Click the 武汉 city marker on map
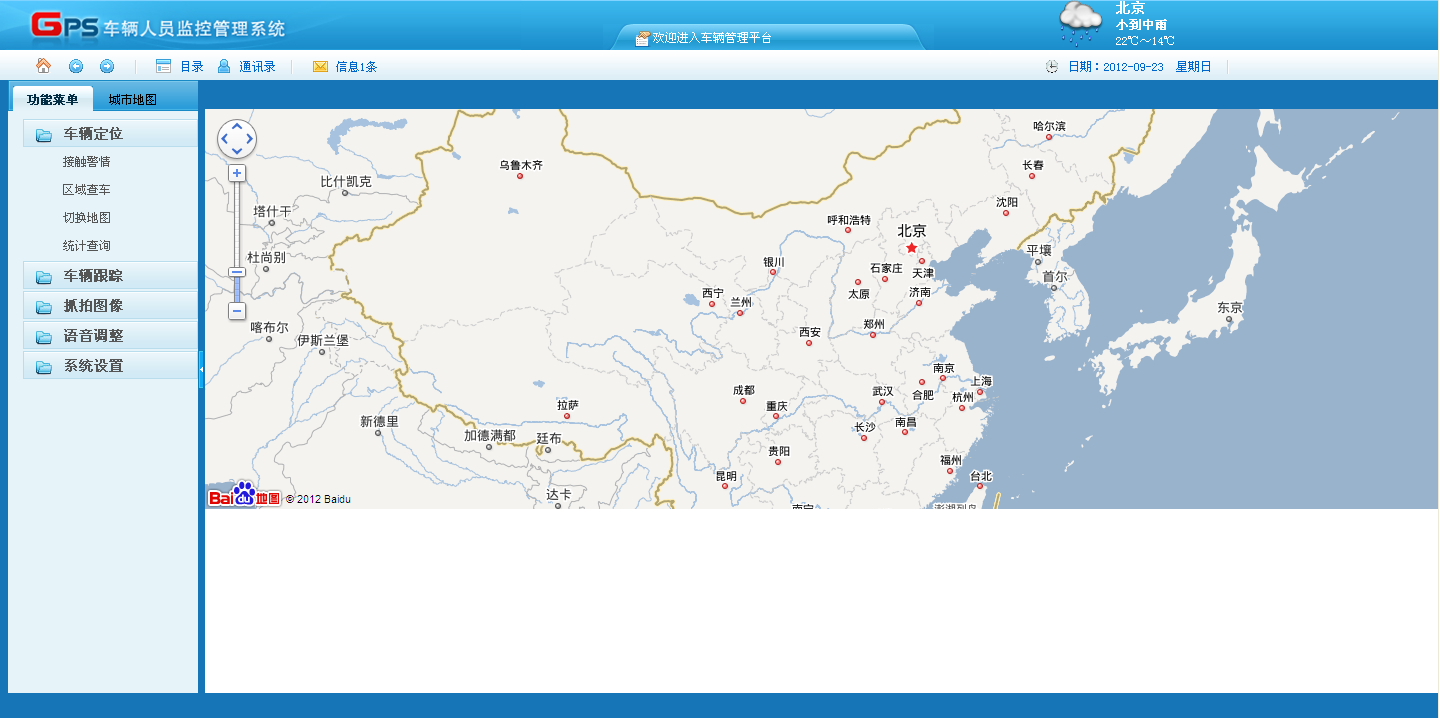1440x718 pixels. click(x=882, y=402)
